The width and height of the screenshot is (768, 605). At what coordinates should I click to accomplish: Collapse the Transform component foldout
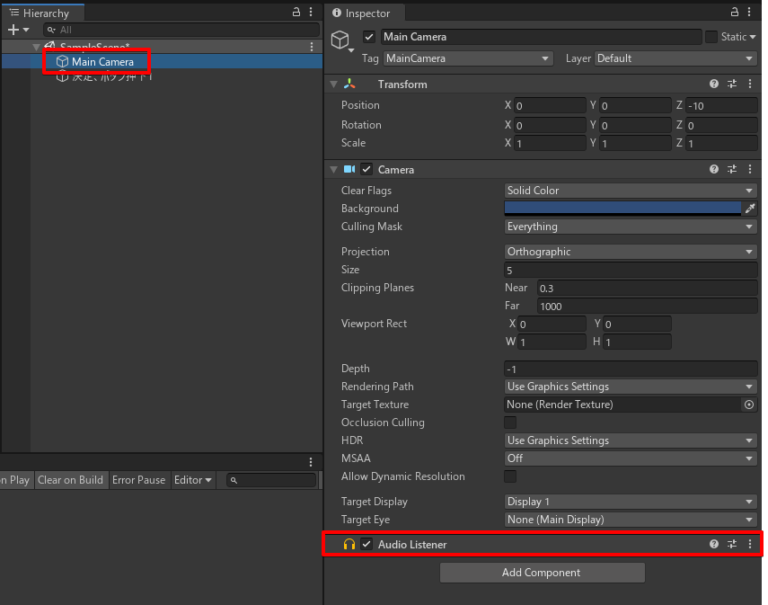coord(334,84)
